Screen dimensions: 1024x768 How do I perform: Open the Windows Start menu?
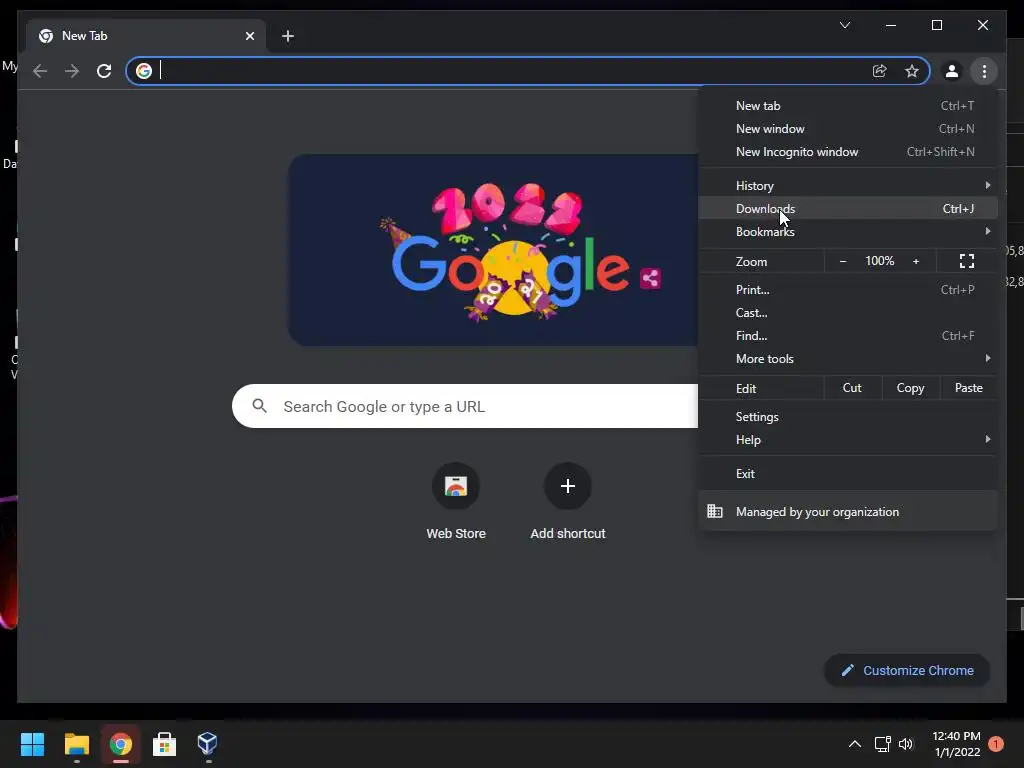click(x=32, y=744)
